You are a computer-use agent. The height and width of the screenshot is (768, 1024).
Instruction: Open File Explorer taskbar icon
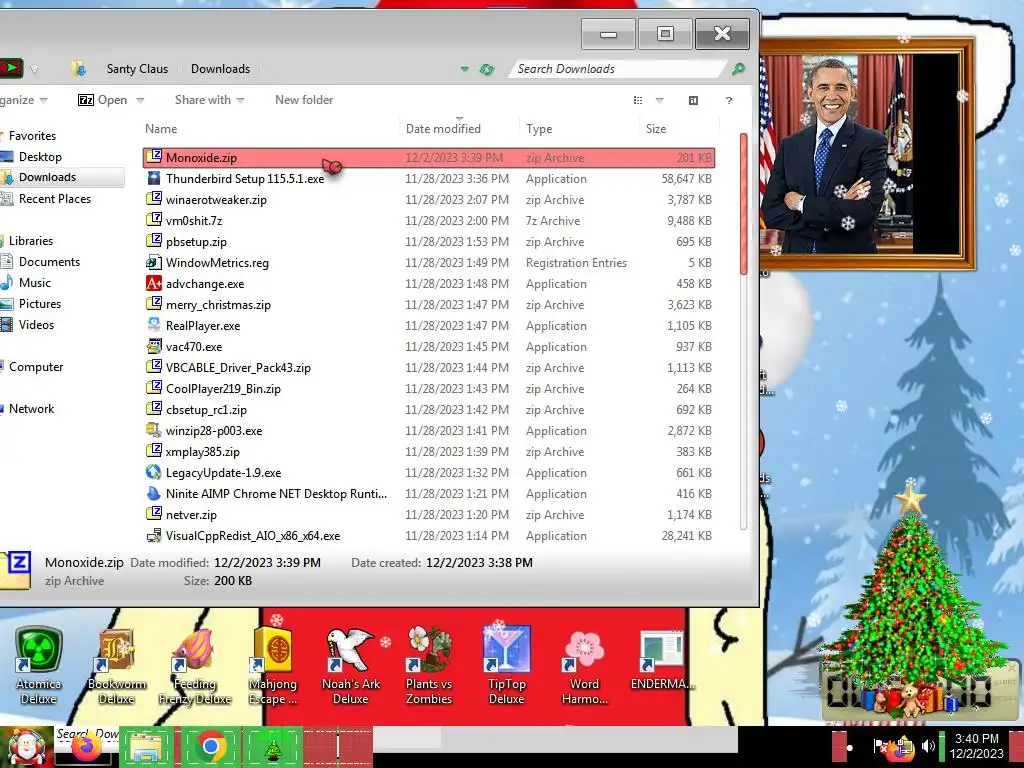pos(147,746)
